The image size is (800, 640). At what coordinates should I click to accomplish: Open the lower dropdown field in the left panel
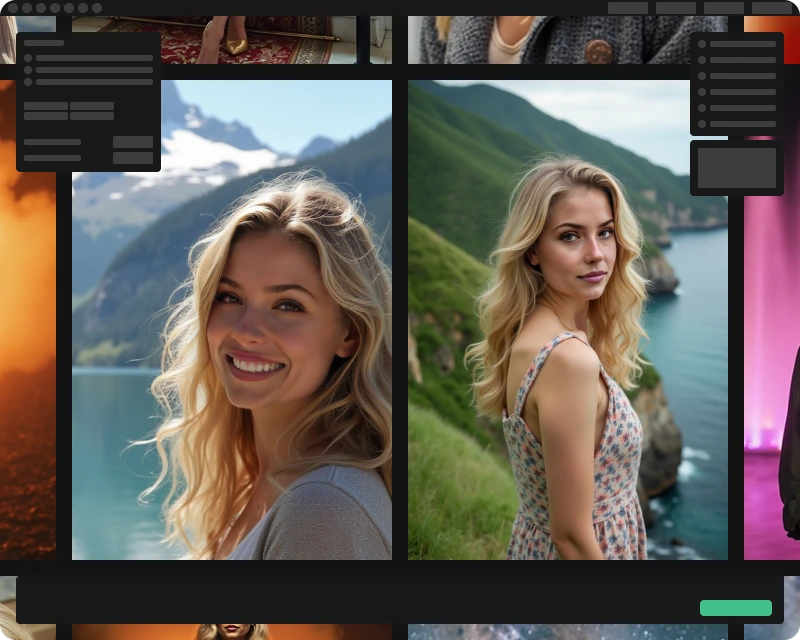pos(133,158)
